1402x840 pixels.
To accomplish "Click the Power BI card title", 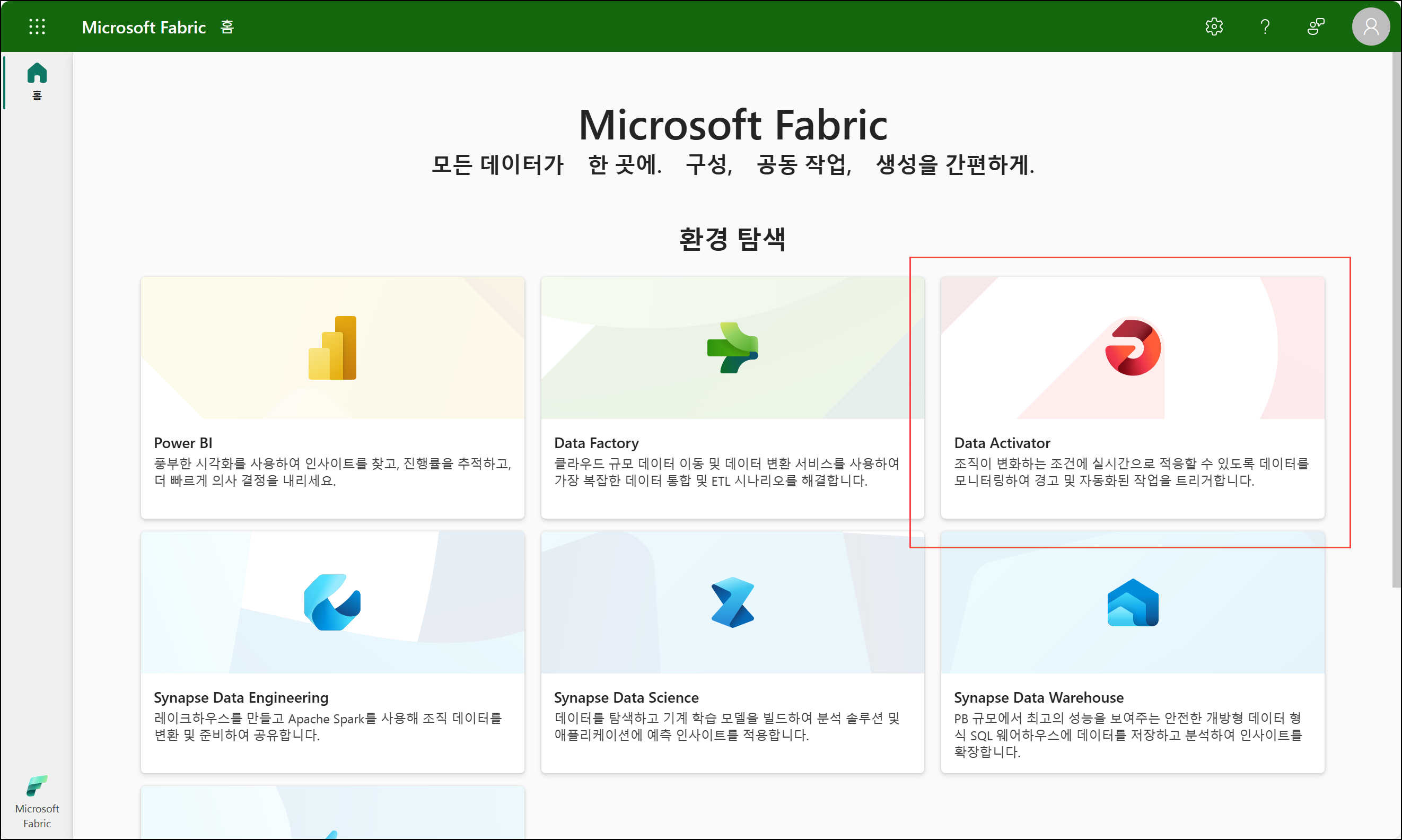I will click(x=183, y=443).
